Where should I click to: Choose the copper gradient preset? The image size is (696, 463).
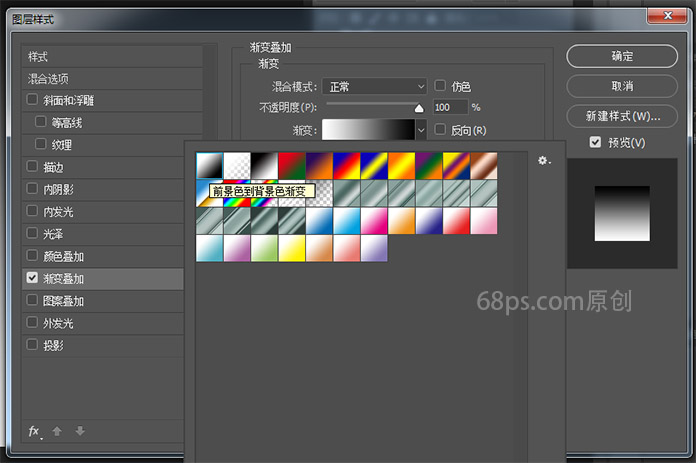coord(483,164)
